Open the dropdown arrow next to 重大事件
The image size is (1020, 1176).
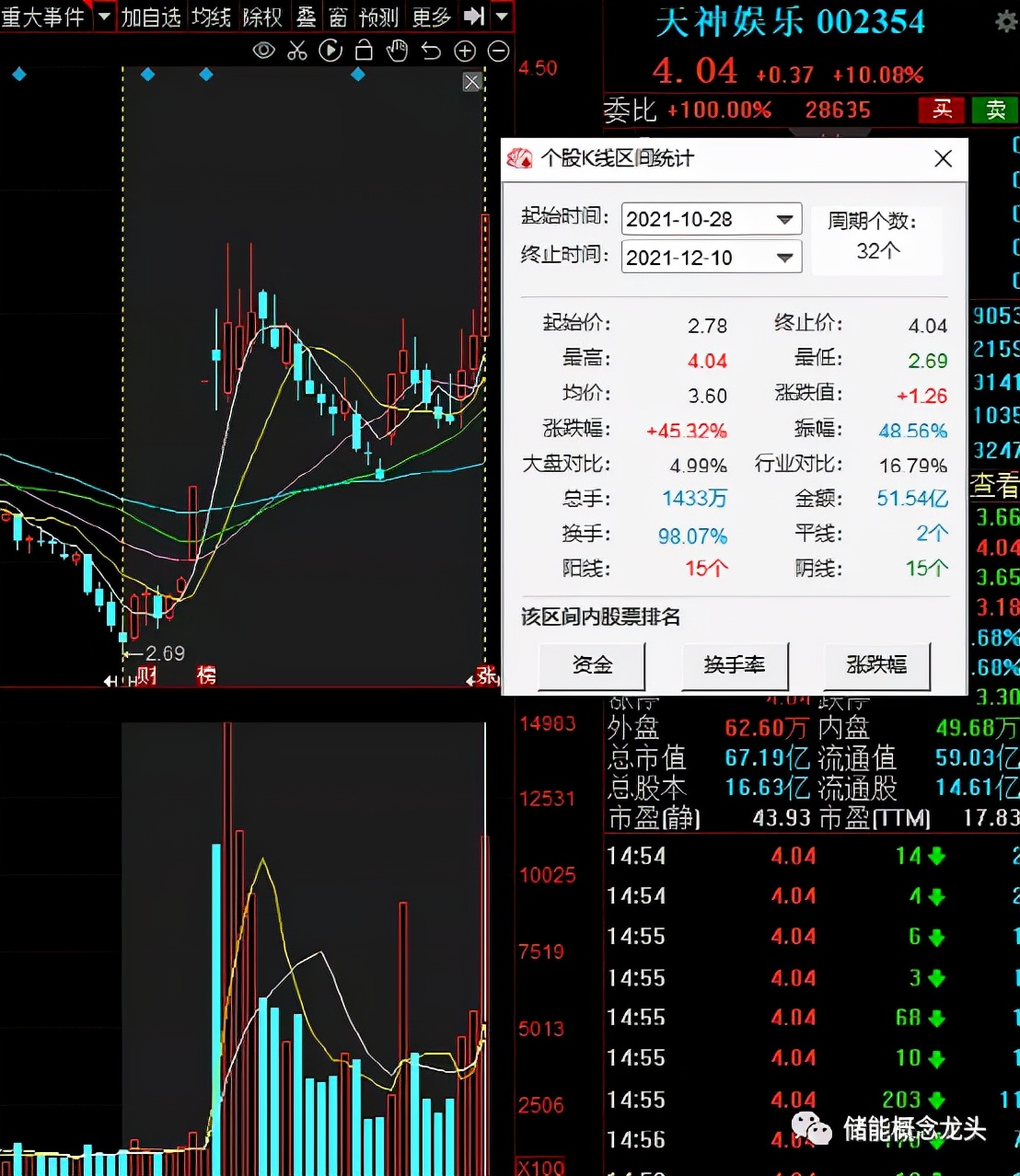104,17
